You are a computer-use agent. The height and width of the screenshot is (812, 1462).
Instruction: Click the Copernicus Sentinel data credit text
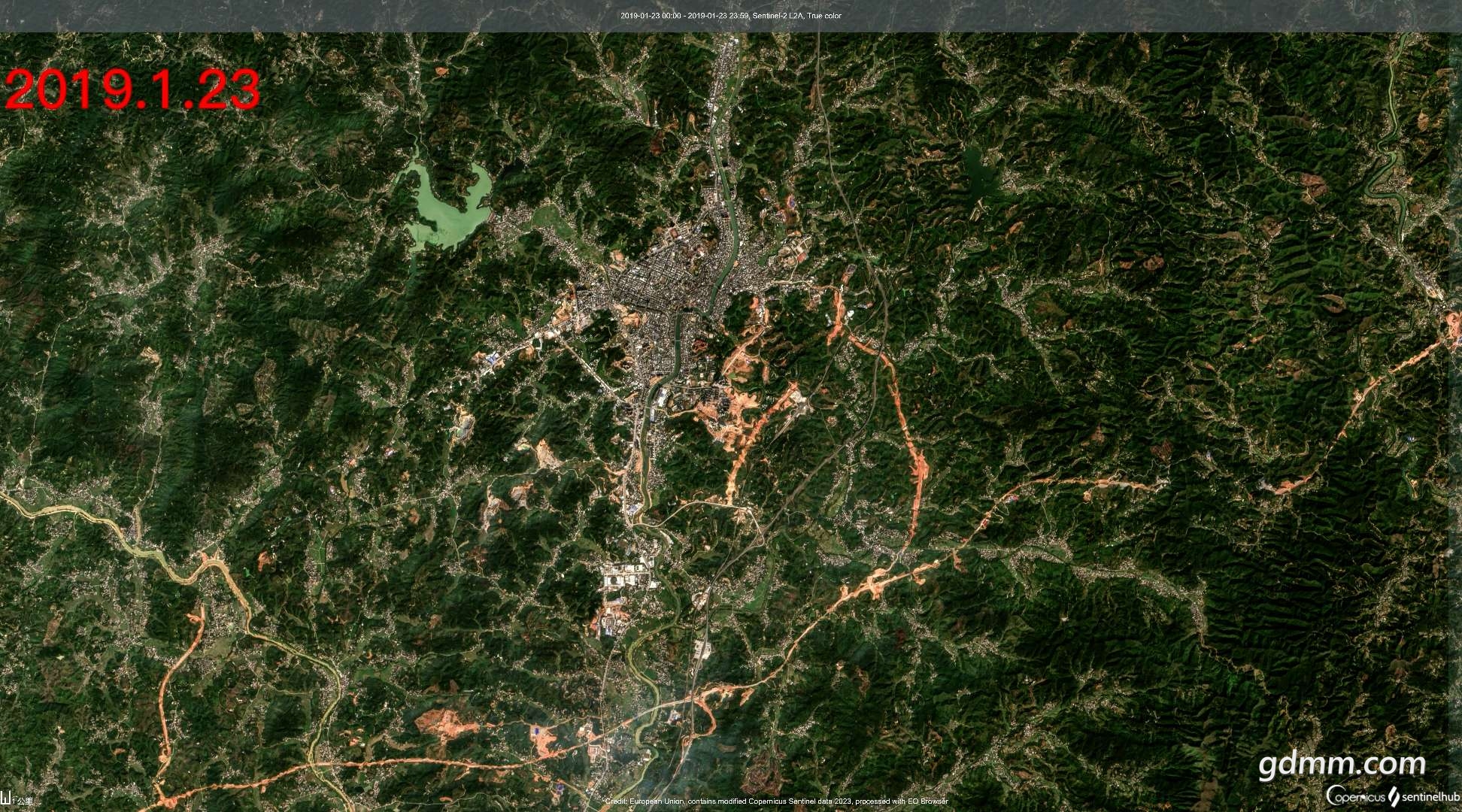point(777,801)
